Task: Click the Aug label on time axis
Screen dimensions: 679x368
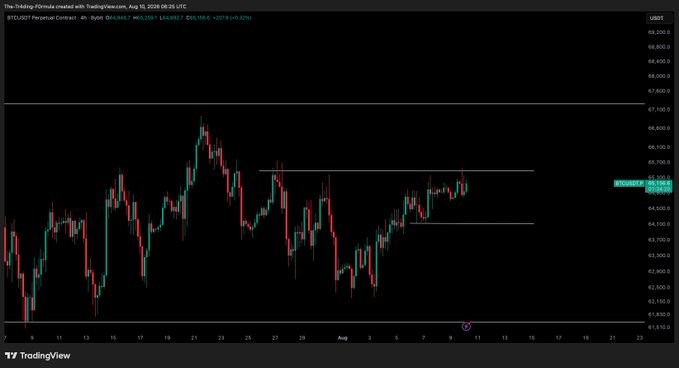Action: pyautogui.click(x=343, y=338)
